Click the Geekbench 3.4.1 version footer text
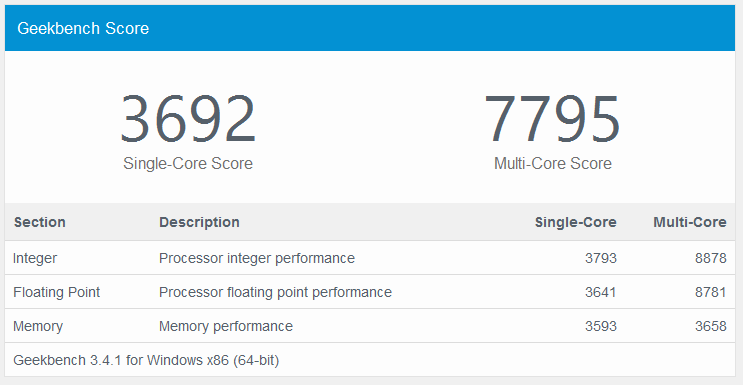Image resolution: width=743 pixels, height=385 pixels. click(146, 360)
